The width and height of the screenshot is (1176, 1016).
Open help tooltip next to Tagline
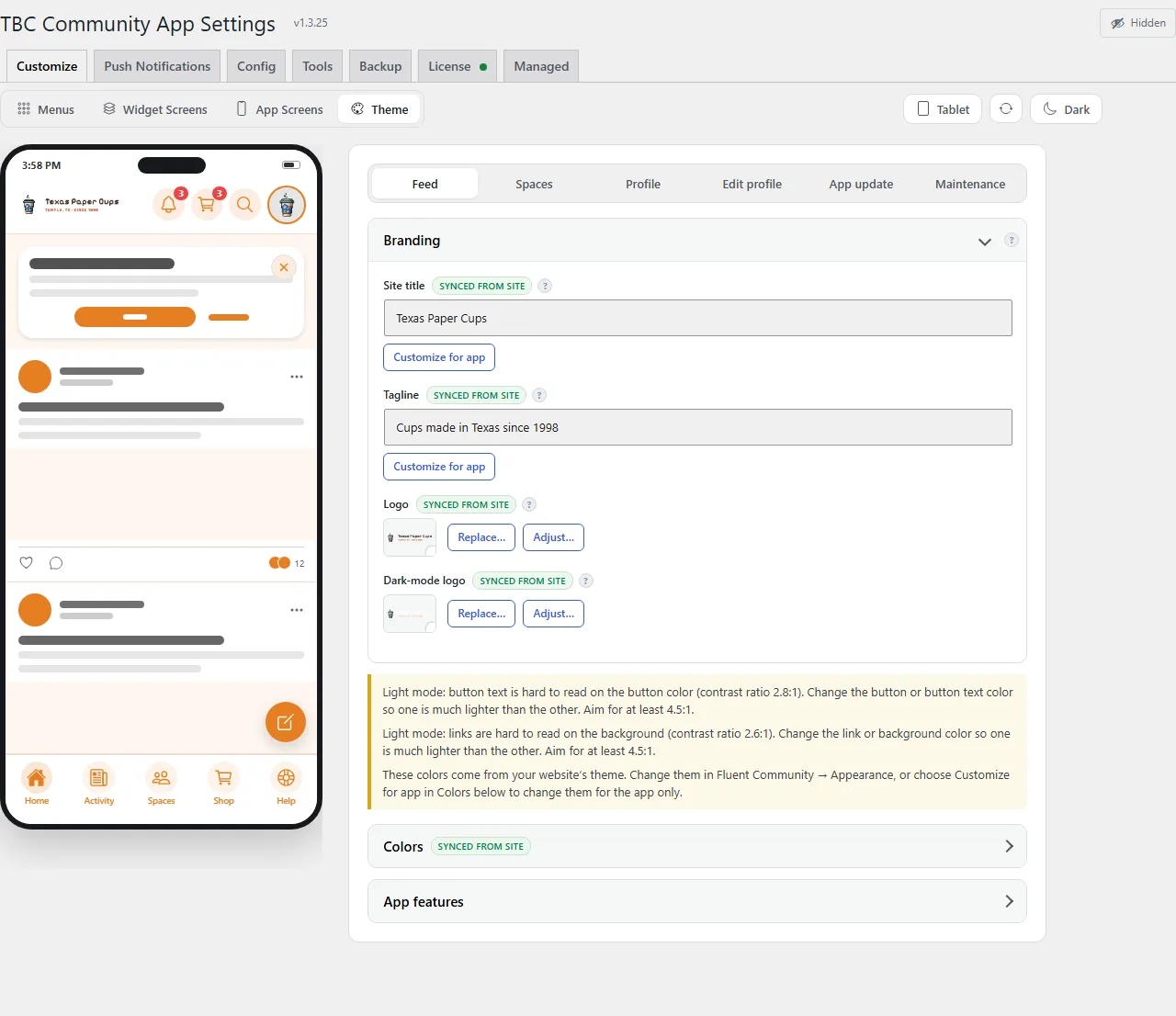click(x=539, y=395)
